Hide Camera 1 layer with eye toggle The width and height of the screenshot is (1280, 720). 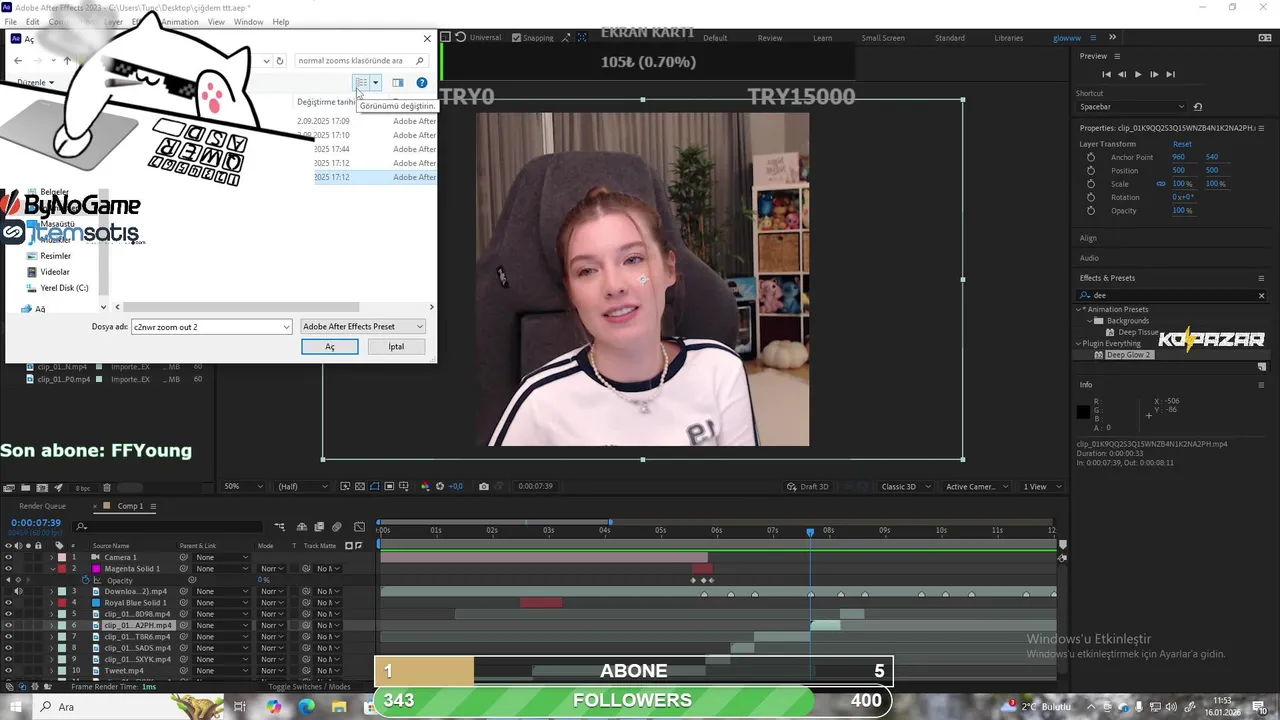click(x=8, y=557)
